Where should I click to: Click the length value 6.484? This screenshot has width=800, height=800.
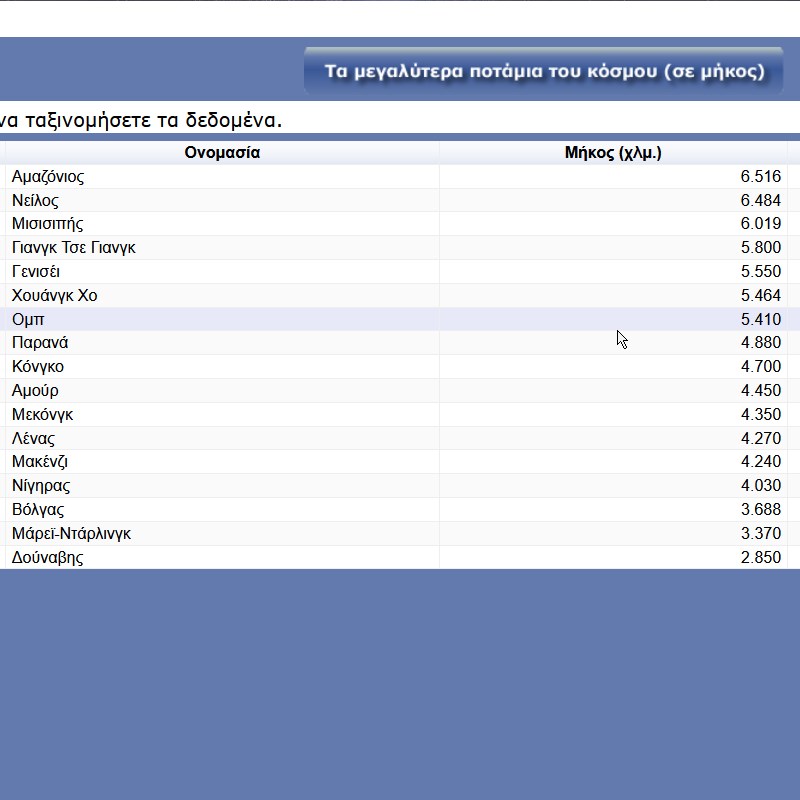(760, 200)
